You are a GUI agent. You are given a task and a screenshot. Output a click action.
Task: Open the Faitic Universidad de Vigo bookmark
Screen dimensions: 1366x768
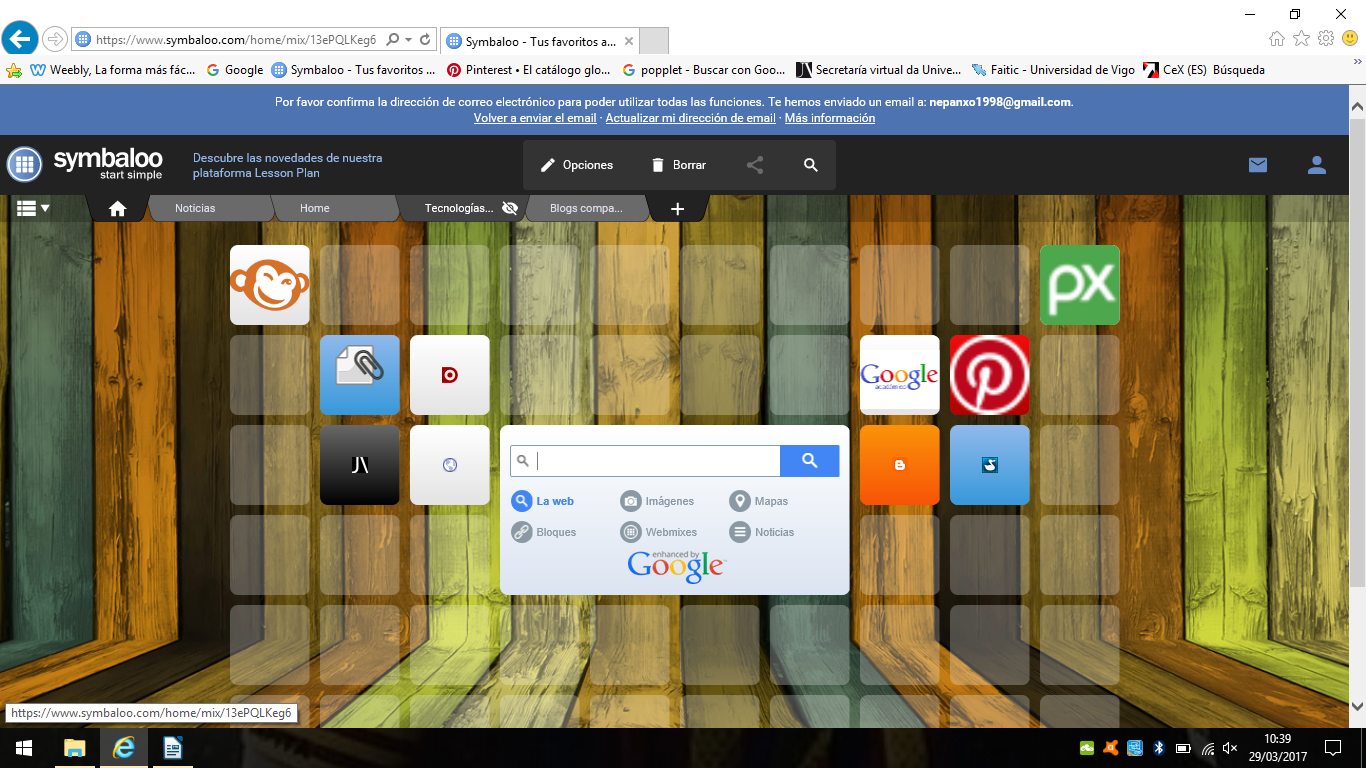tap(1054, 70)
